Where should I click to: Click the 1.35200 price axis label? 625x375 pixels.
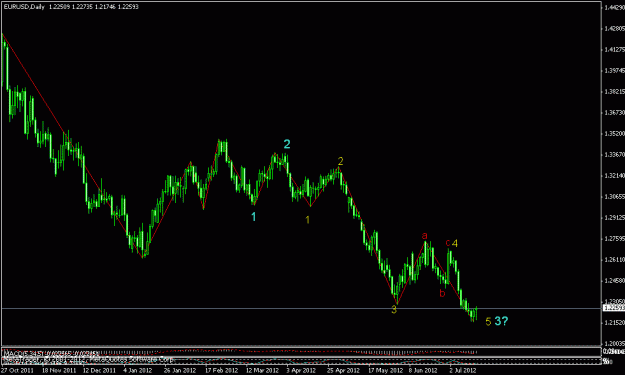pyautogui.click(x=614, y=134)
